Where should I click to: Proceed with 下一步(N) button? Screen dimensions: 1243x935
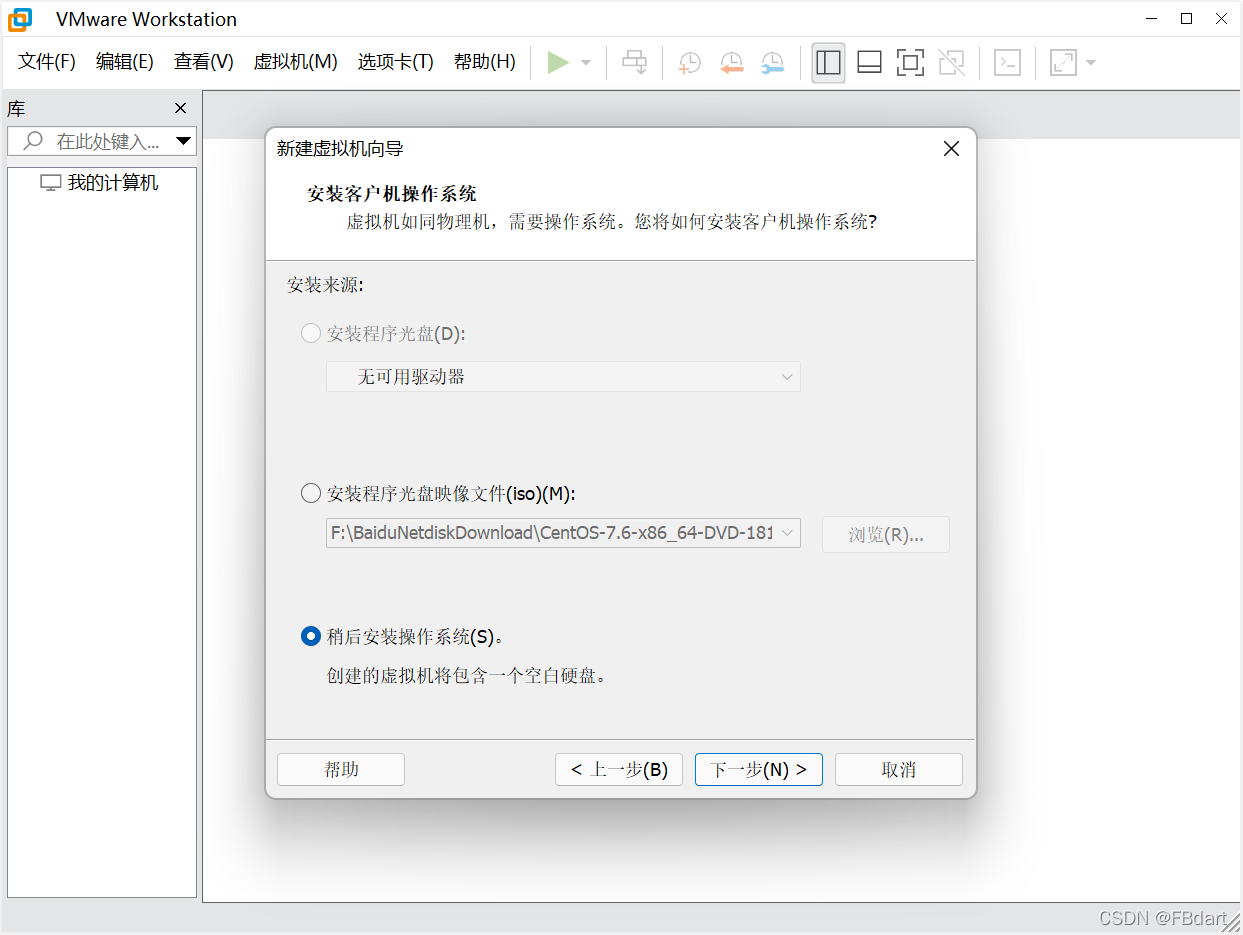[759, 770]
